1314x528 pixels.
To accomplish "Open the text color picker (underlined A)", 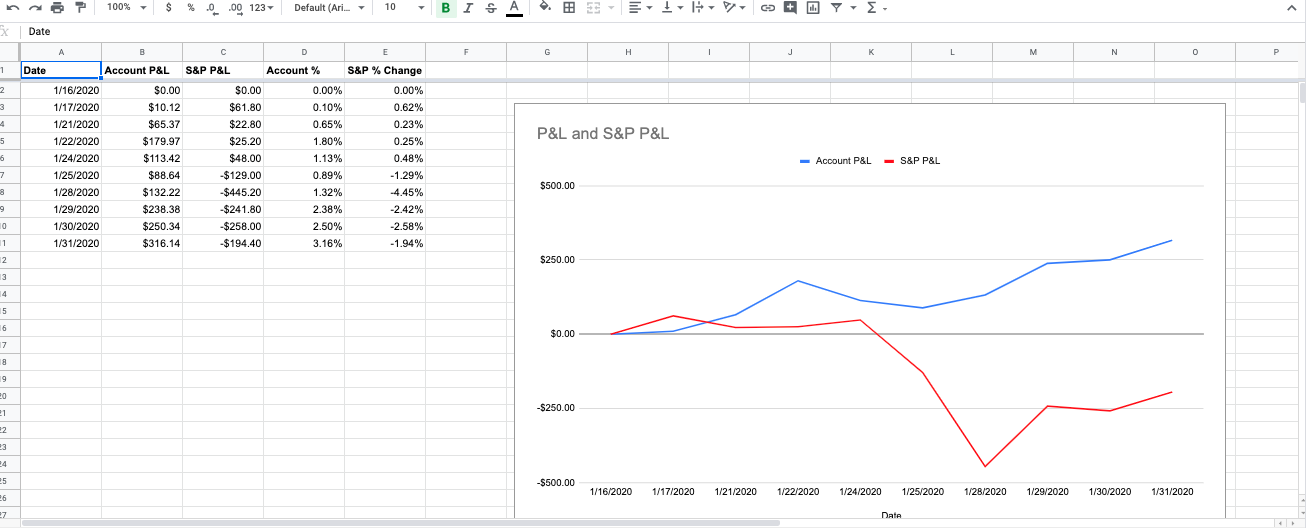I will click(513, 8).
